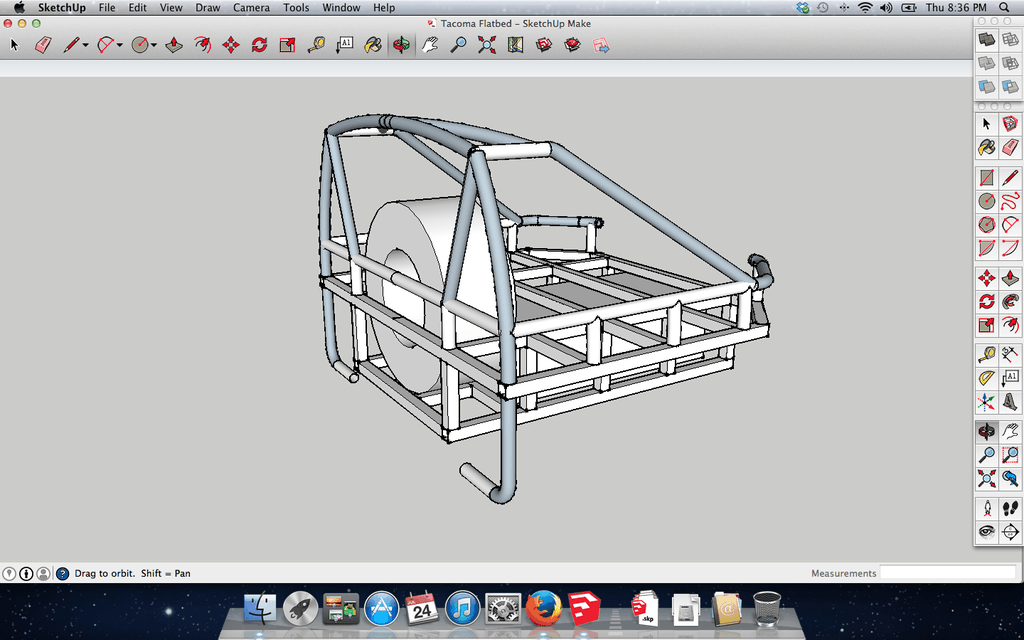1024x640 pixels.
Task: Click the Measurements input box
Action: (x=948, y=573)
